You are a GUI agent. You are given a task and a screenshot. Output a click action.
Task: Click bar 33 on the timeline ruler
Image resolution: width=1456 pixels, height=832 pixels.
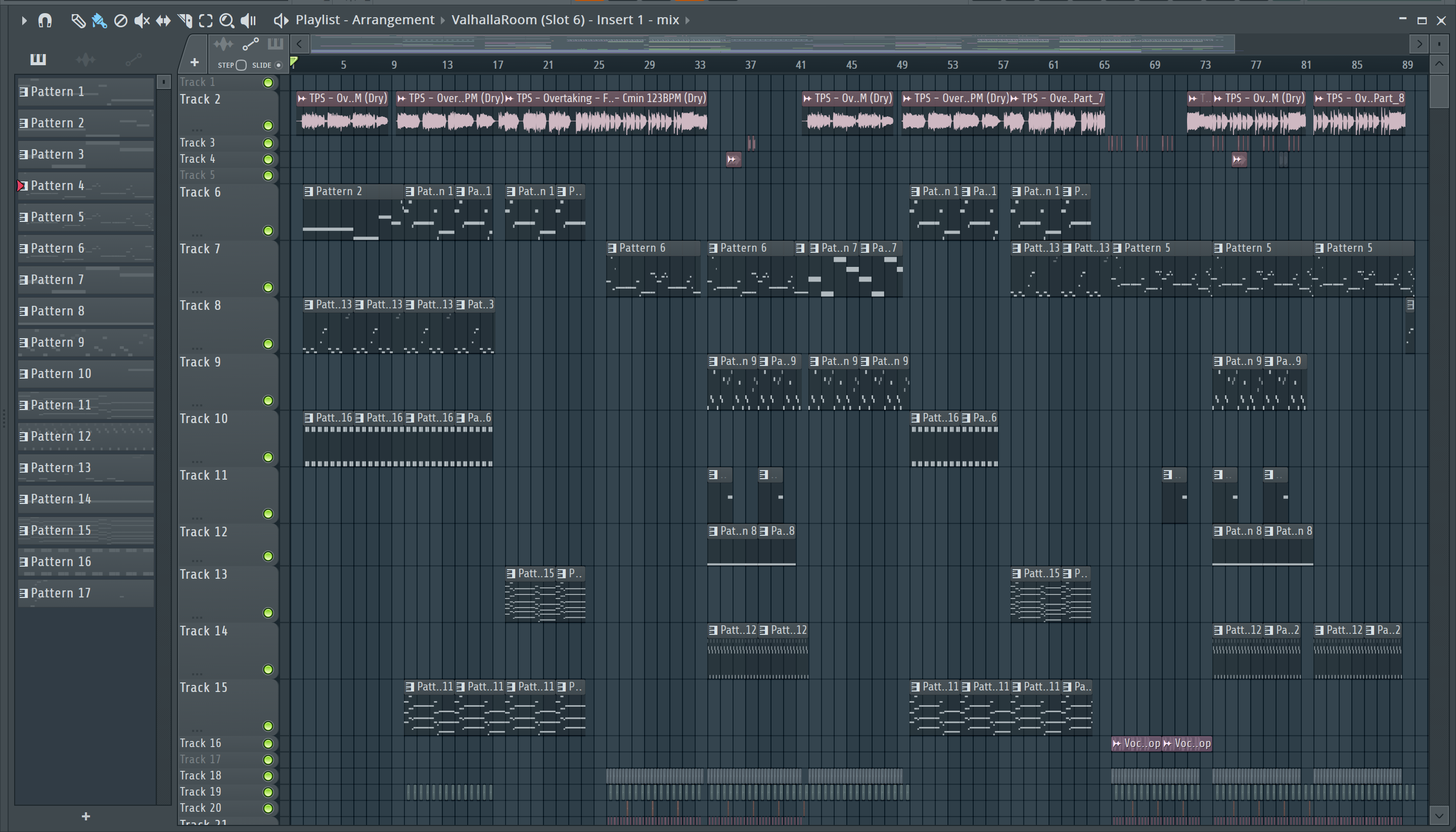(x=700, y=65)
